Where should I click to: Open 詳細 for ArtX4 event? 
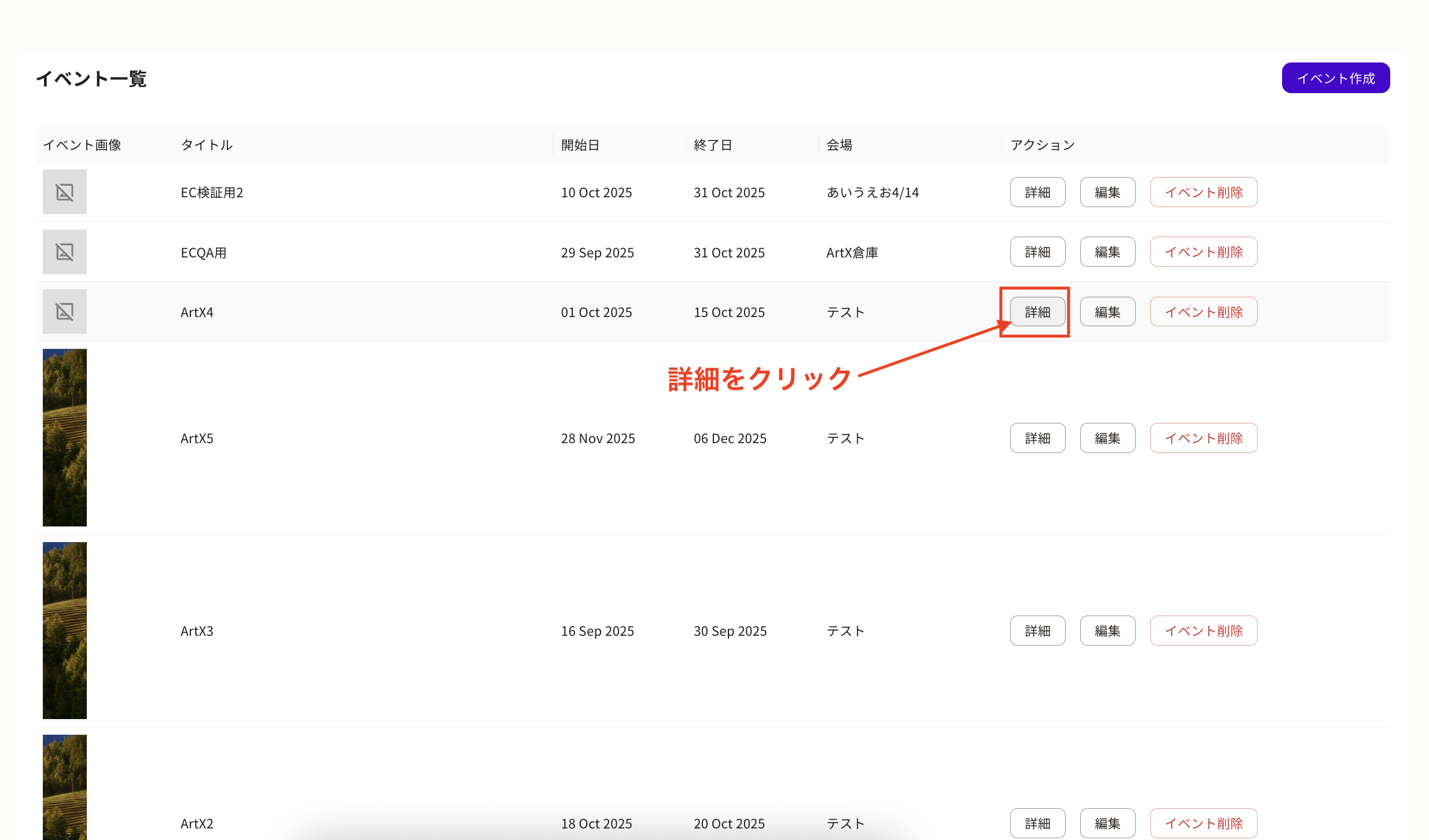coord(1037,312)
